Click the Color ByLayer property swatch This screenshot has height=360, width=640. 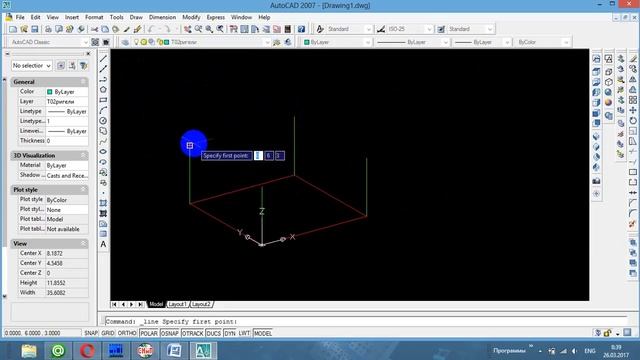coord(50,92)
